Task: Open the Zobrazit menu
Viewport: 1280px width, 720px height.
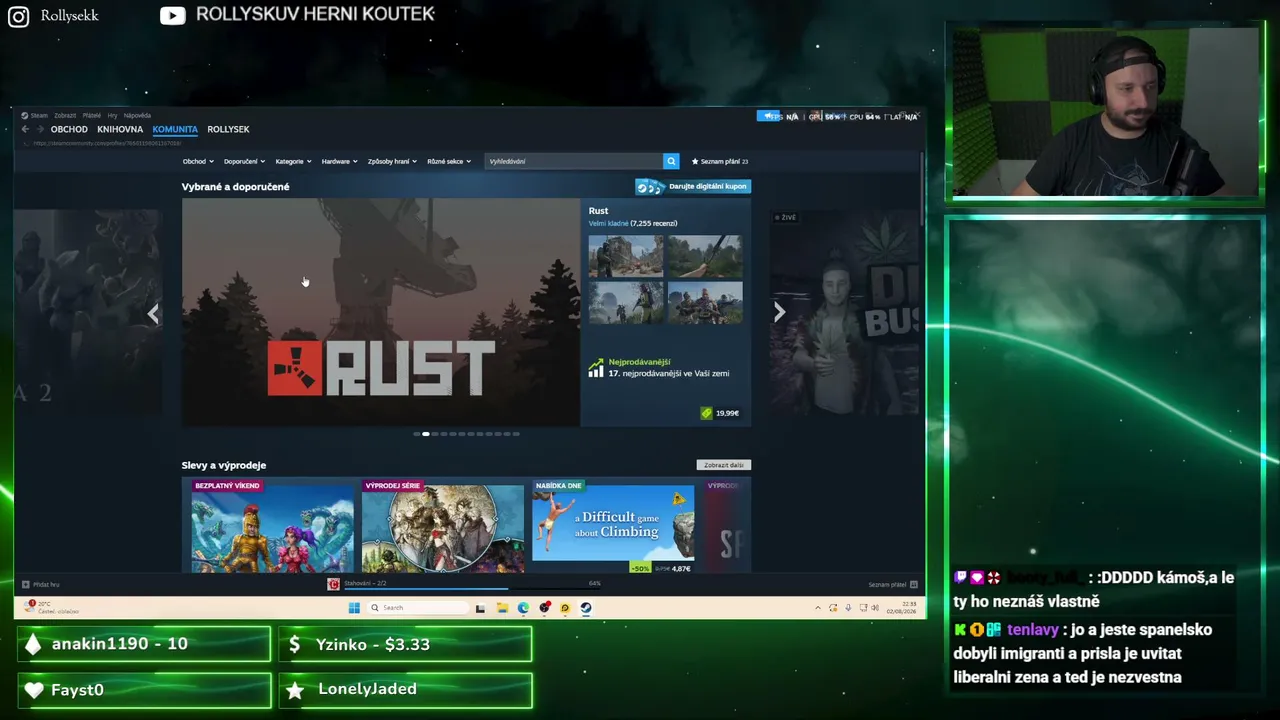Action: click(65, 115)
